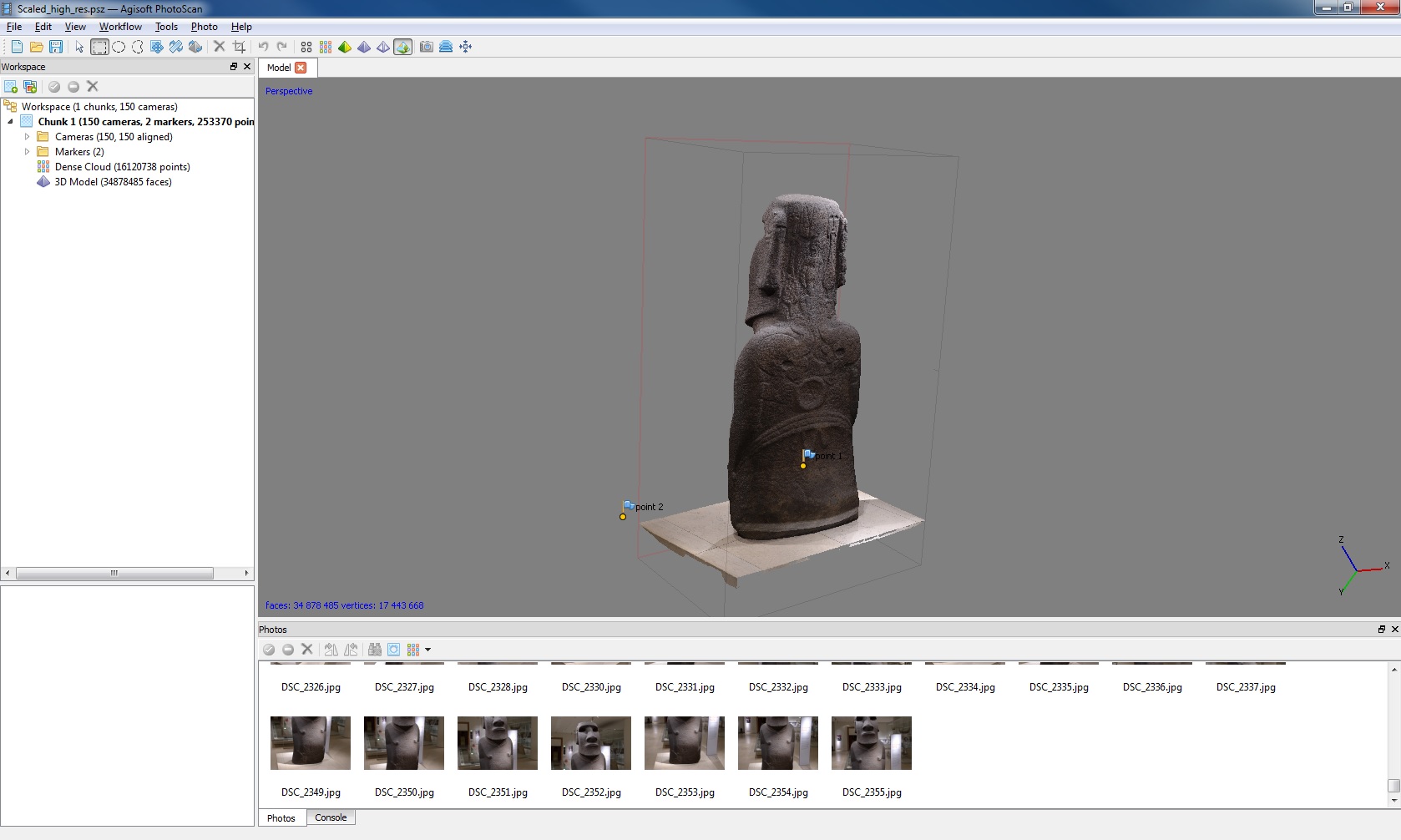This screenshot has width=1401, height=840.
Task: Switch to the Console tab
Action: pyautogui.click(x=331, y=817)
